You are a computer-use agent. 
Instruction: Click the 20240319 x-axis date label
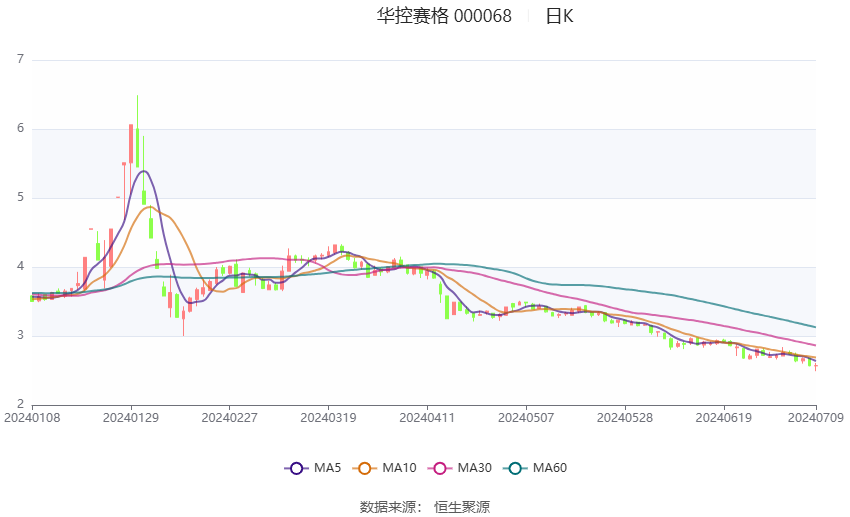tap(328, 418)
